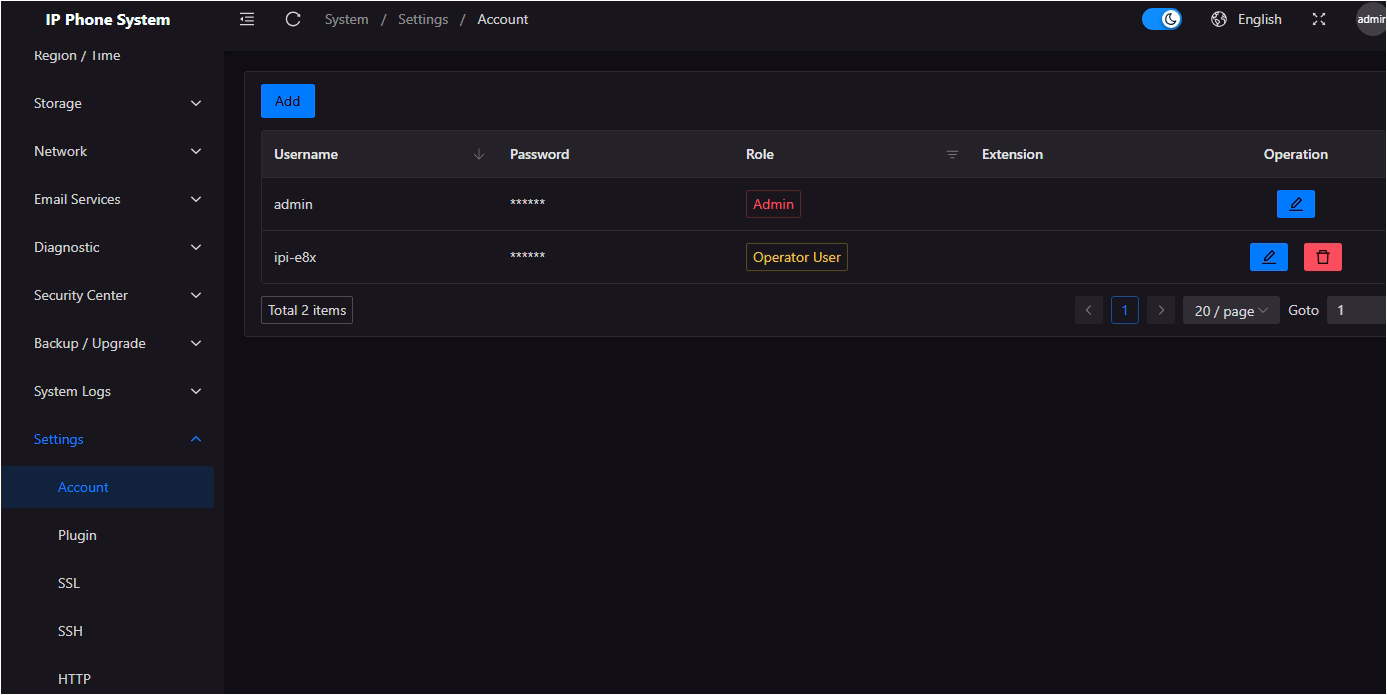Viewport: 1387px width, 695px height.
Task: Toggle the dark mode switch
Action: (1161, 19)
